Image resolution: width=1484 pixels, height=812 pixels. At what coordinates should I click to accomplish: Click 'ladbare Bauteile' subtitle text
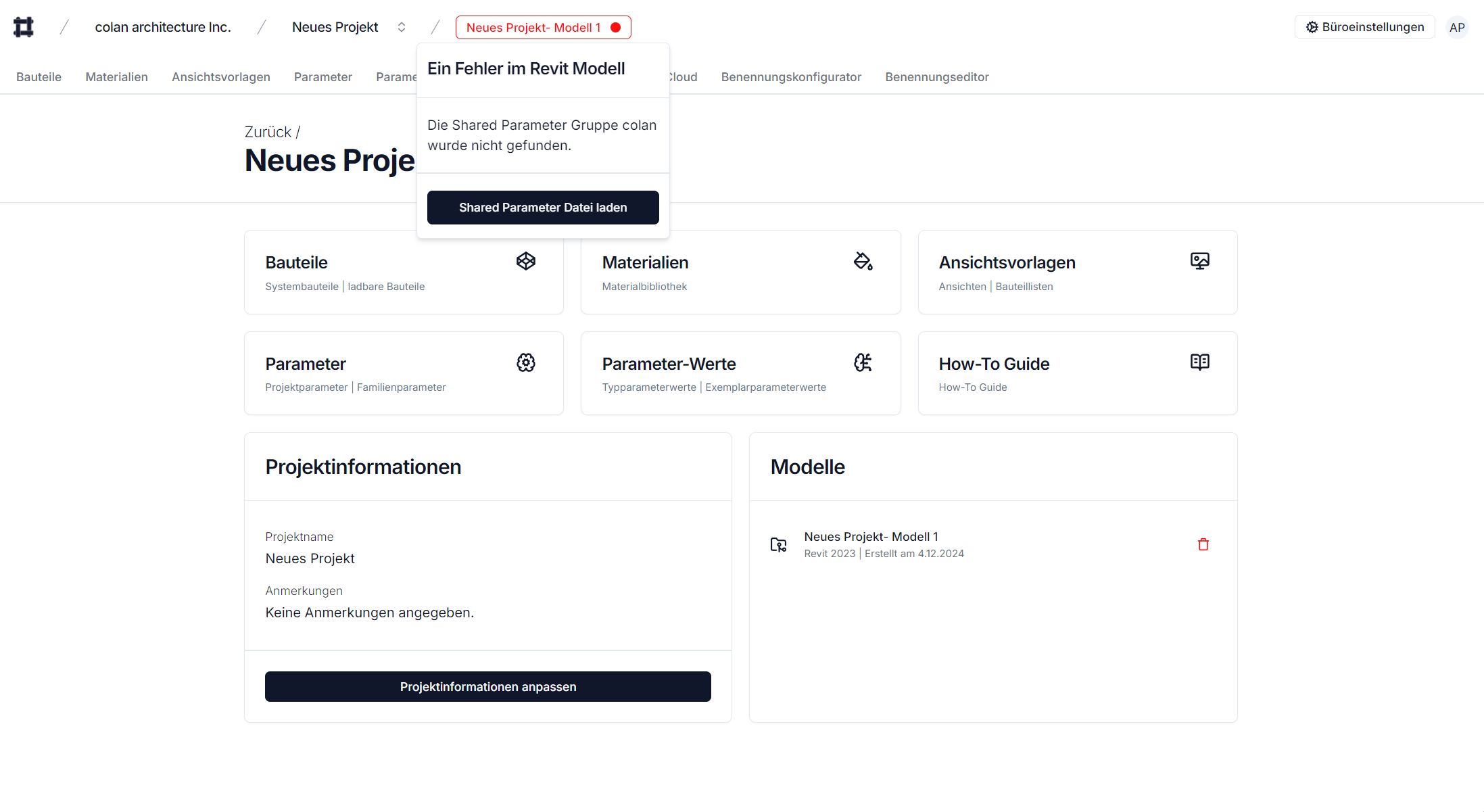click(x=386, y=287)
